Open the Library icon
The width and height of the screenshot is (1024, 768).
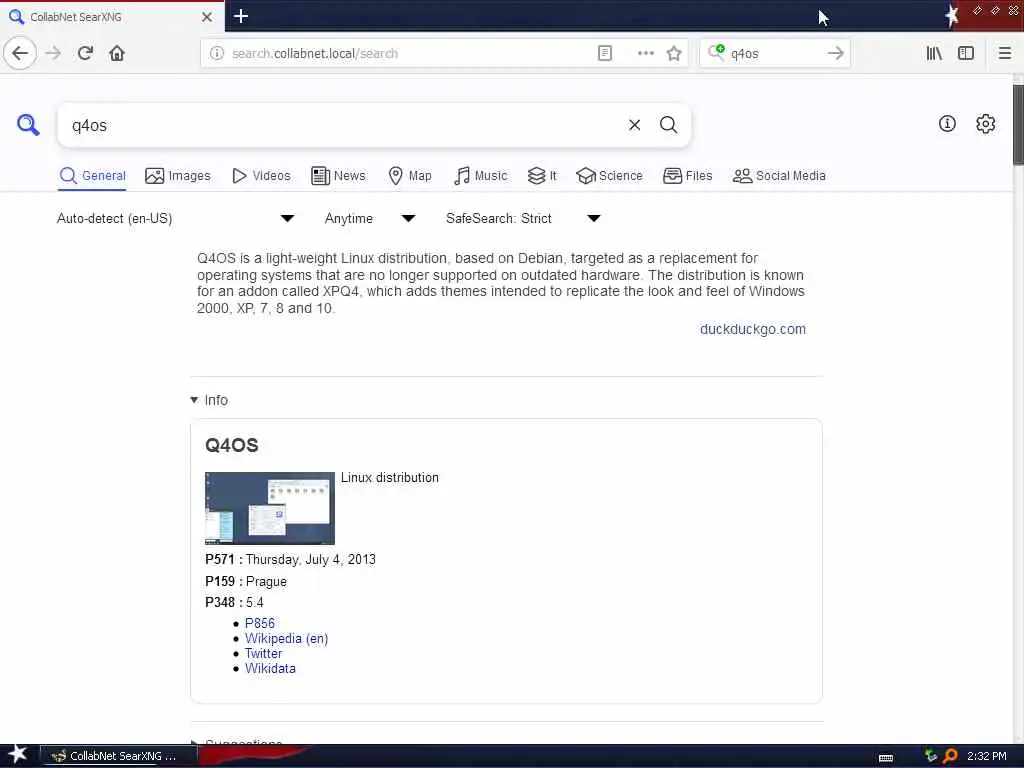pos(934,54)
